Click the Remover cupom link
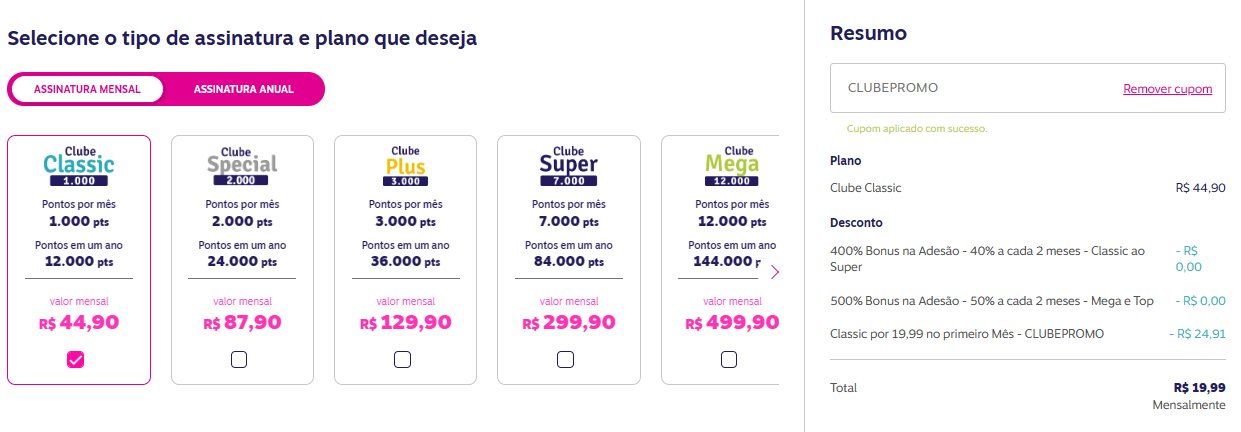The image size is (1241, 432). click(1167, 89)
